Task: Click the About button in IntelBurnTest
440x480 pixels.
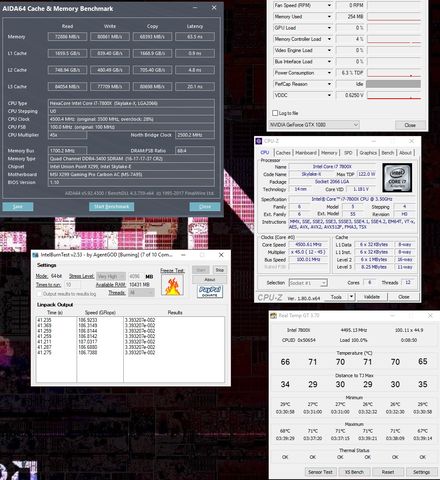Action: 210,279
